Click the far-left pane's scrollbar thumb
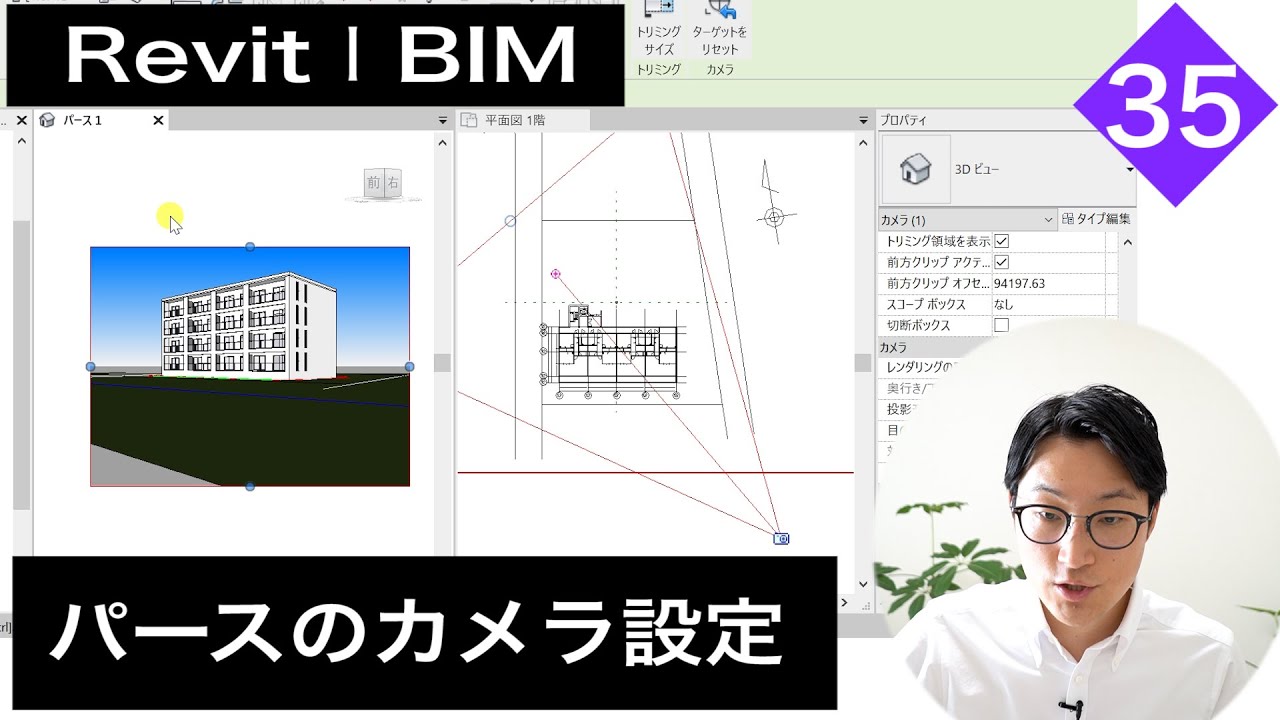Viewport: 1280px width, 720px height. [21, 365]
